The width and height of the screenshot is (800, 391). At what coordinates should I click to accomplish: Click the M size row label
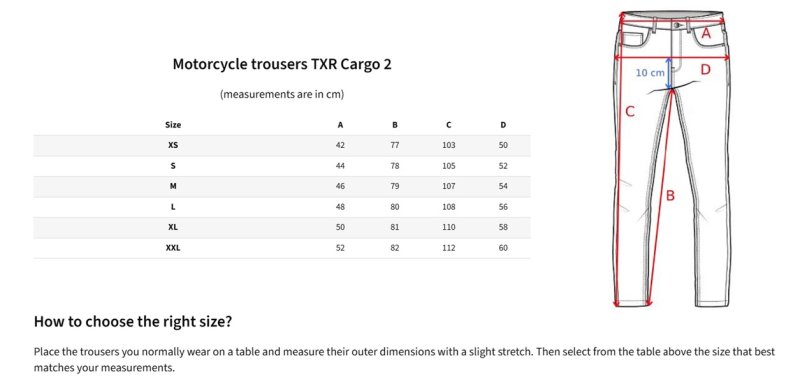[173, 186]
